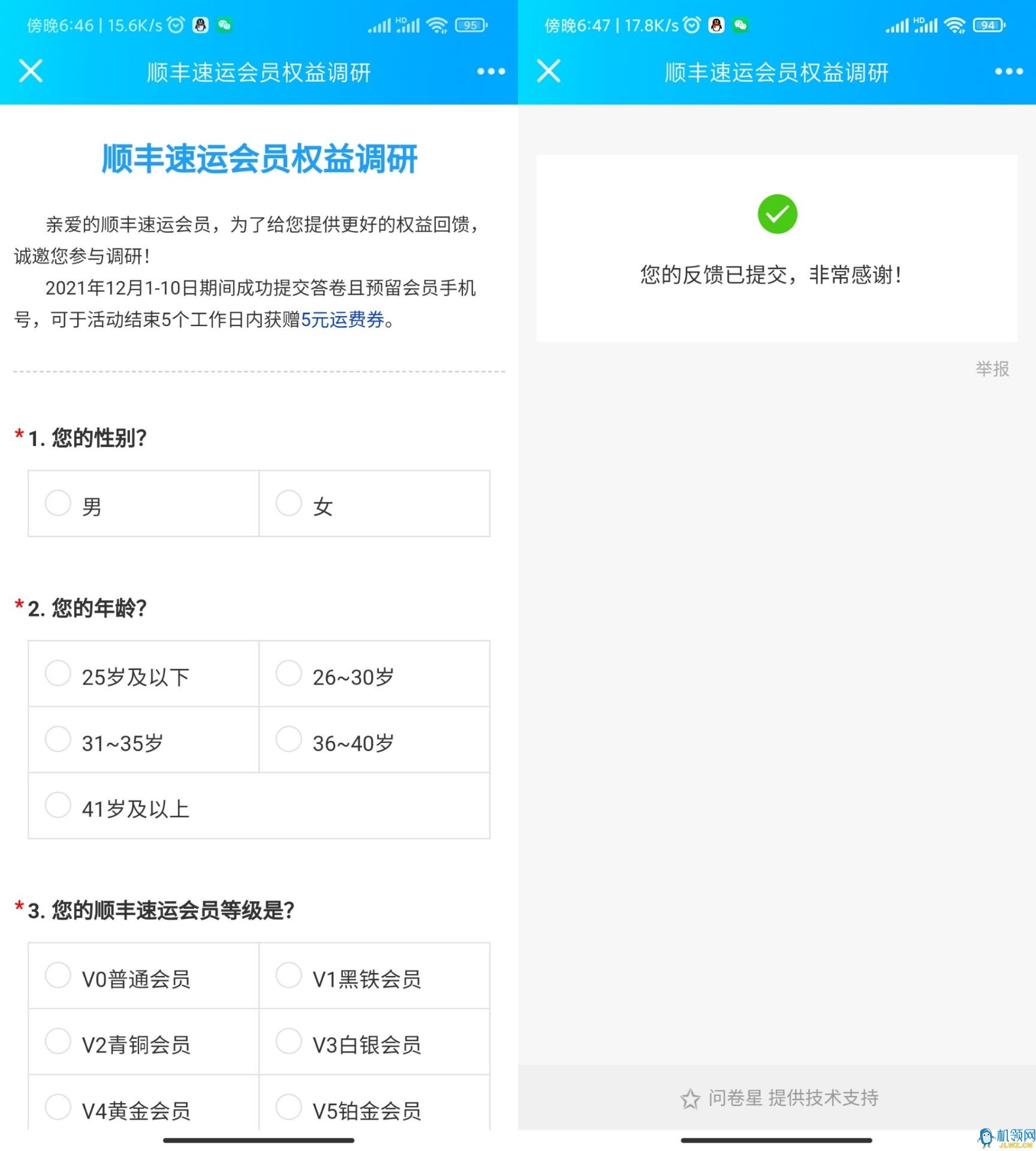Tap the 举报 report link

pos(992,369)
